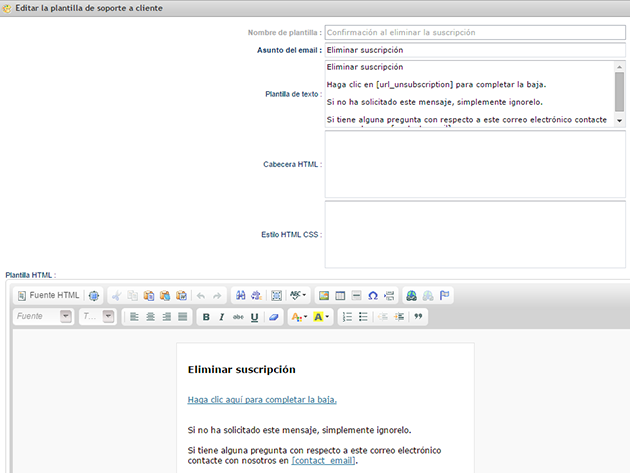Click the Plantilla de texto scroll-up arrow
Image resolution: width=630 pixels, height=473 pixels.
click(x=620, y=67)
